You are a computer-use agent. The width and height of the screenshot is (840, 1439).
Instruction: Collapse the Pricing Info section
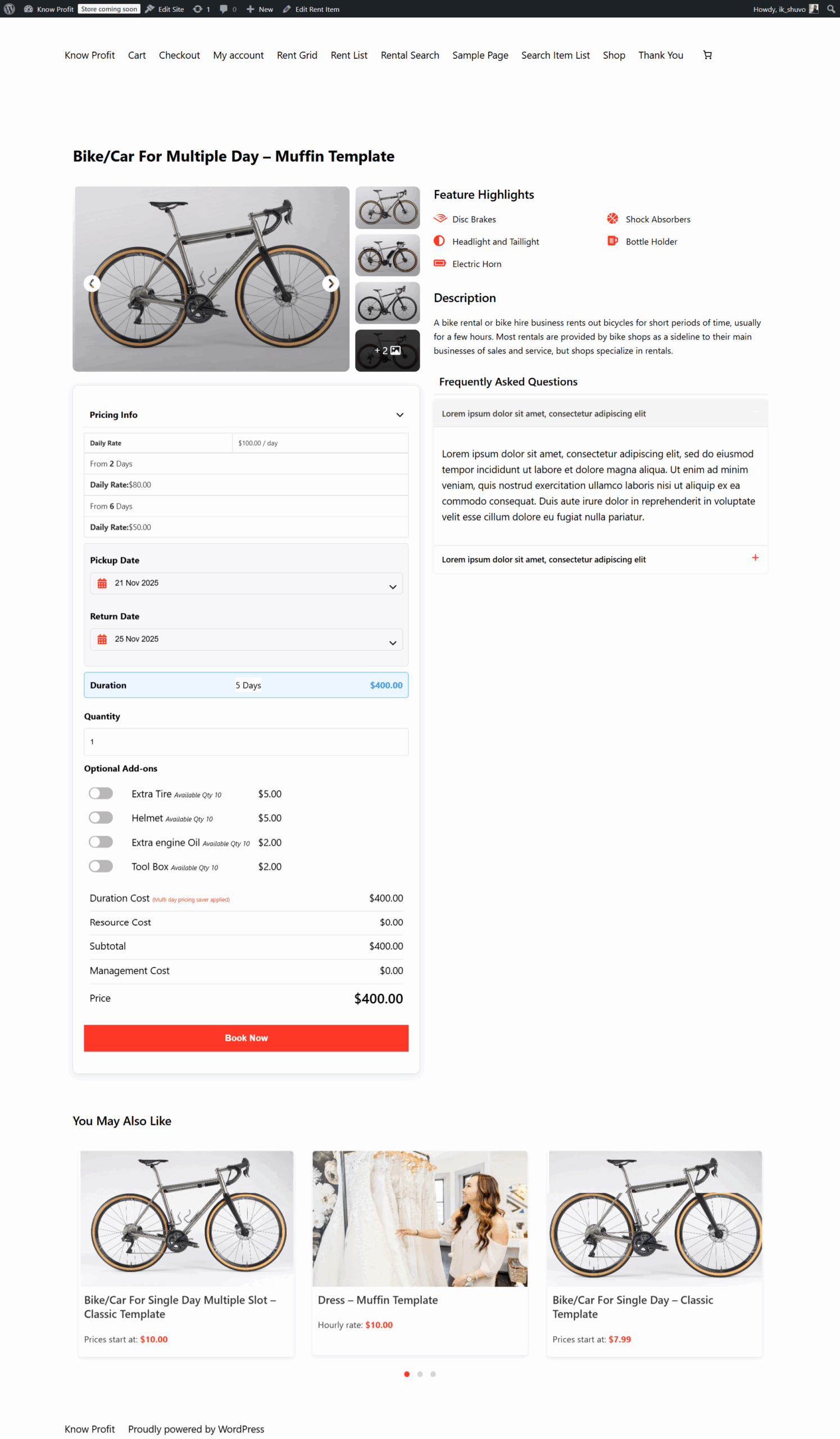[x=399, y=415]
